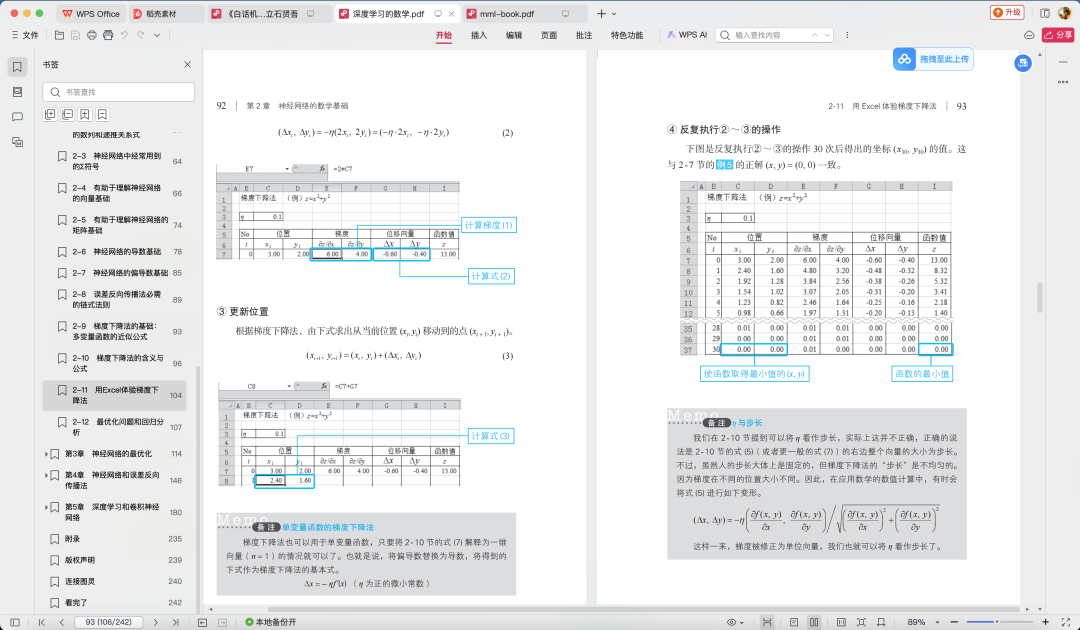The height and width of the screenshot is (630, 1080).
Task: Expand 第5章 深度学习和卷积神经网络 bookmark
Action: (x=46, y=507)
